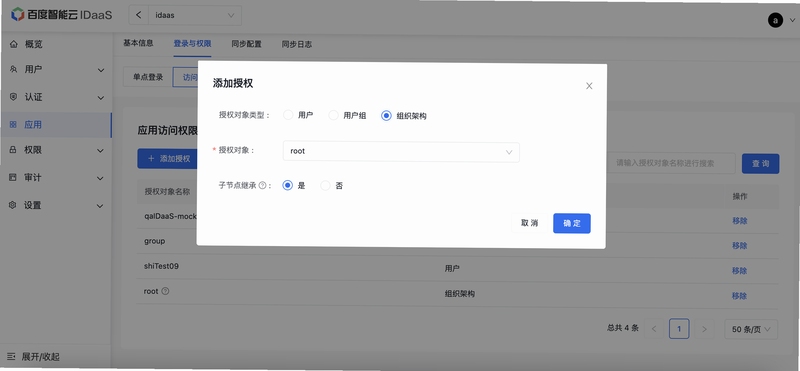The height and width of the screenshot is (371, 800).
Task: Switch to the 同步配置 tab
Action: click(246, 44)
